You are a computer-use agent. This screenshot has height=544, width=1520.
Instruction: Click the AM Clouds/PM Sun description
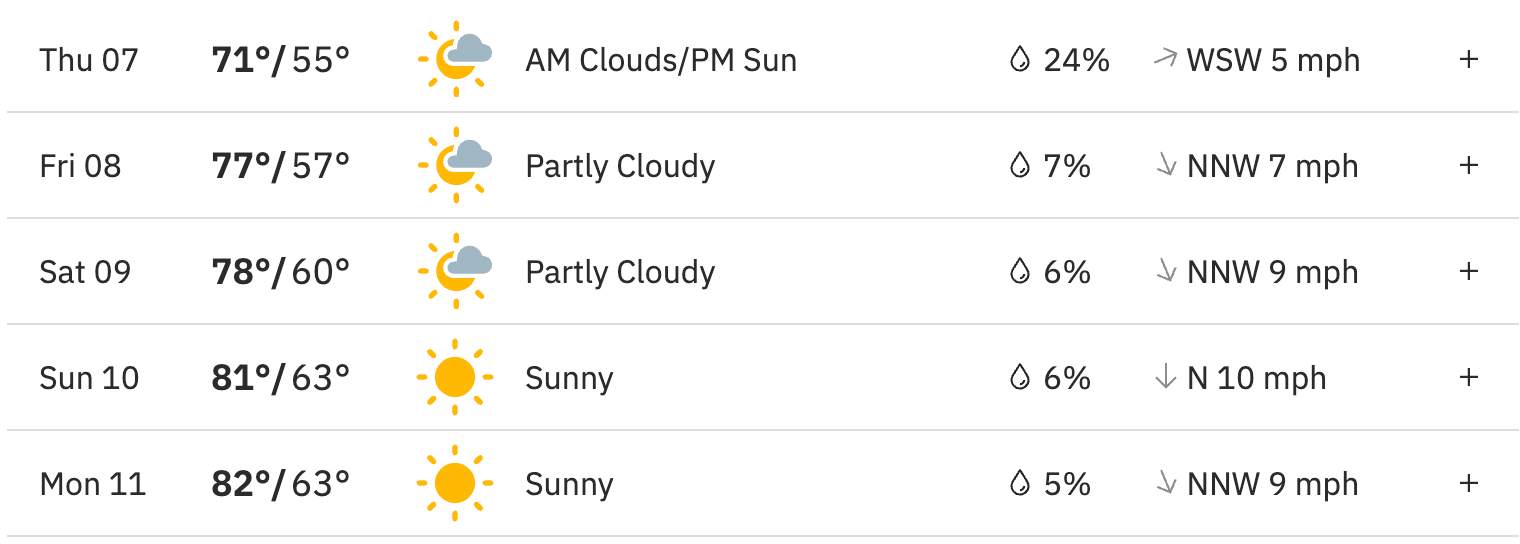click(x=661, y=60)
